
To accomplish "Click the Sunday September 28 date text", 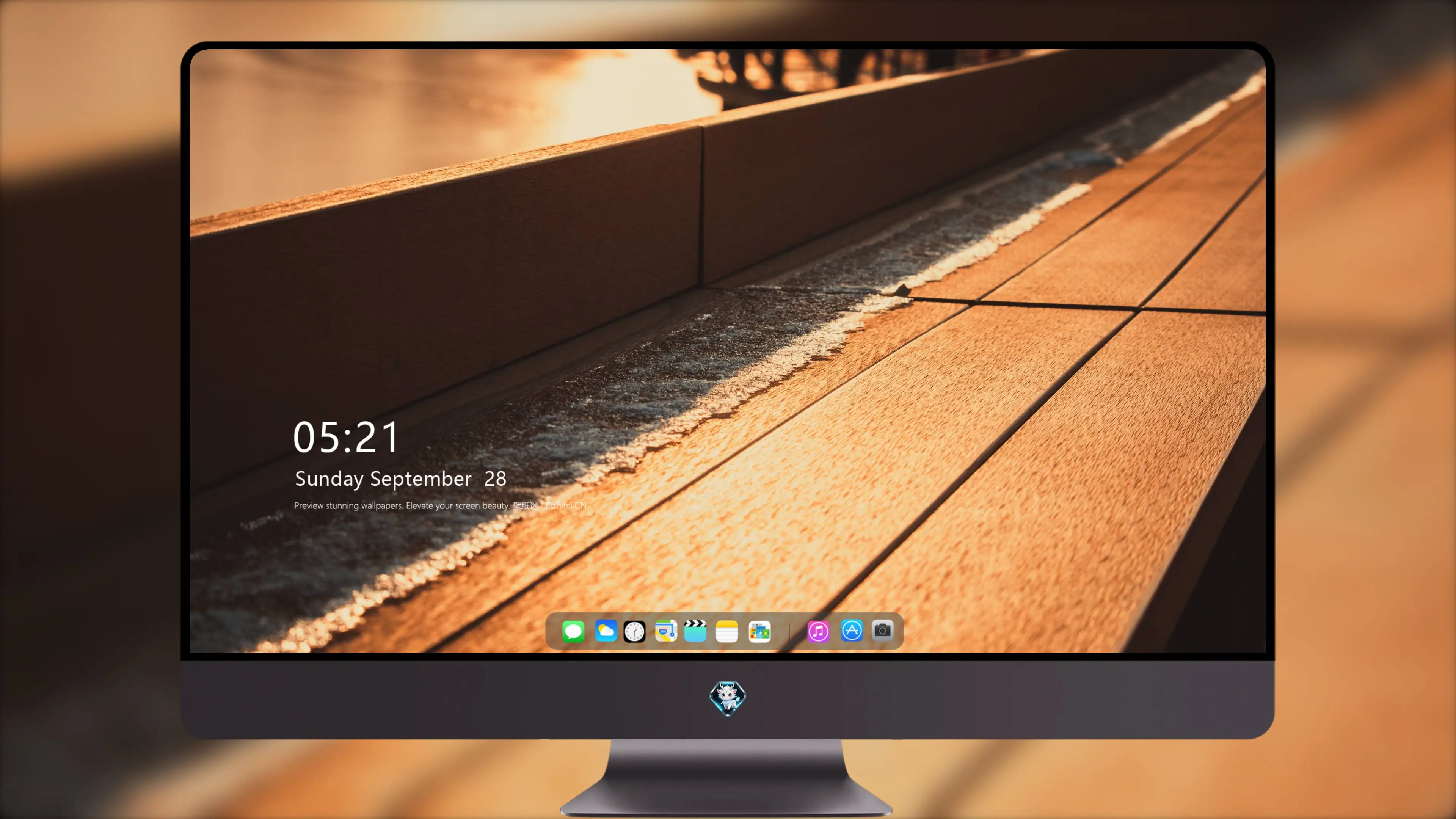I will coord(401,479).
